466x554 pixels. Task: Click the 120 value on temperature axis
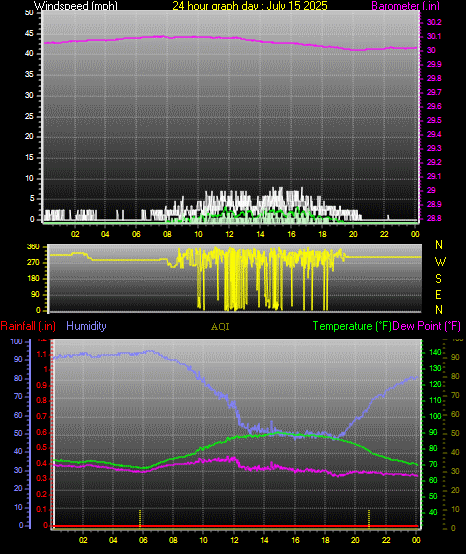(435, 384)
